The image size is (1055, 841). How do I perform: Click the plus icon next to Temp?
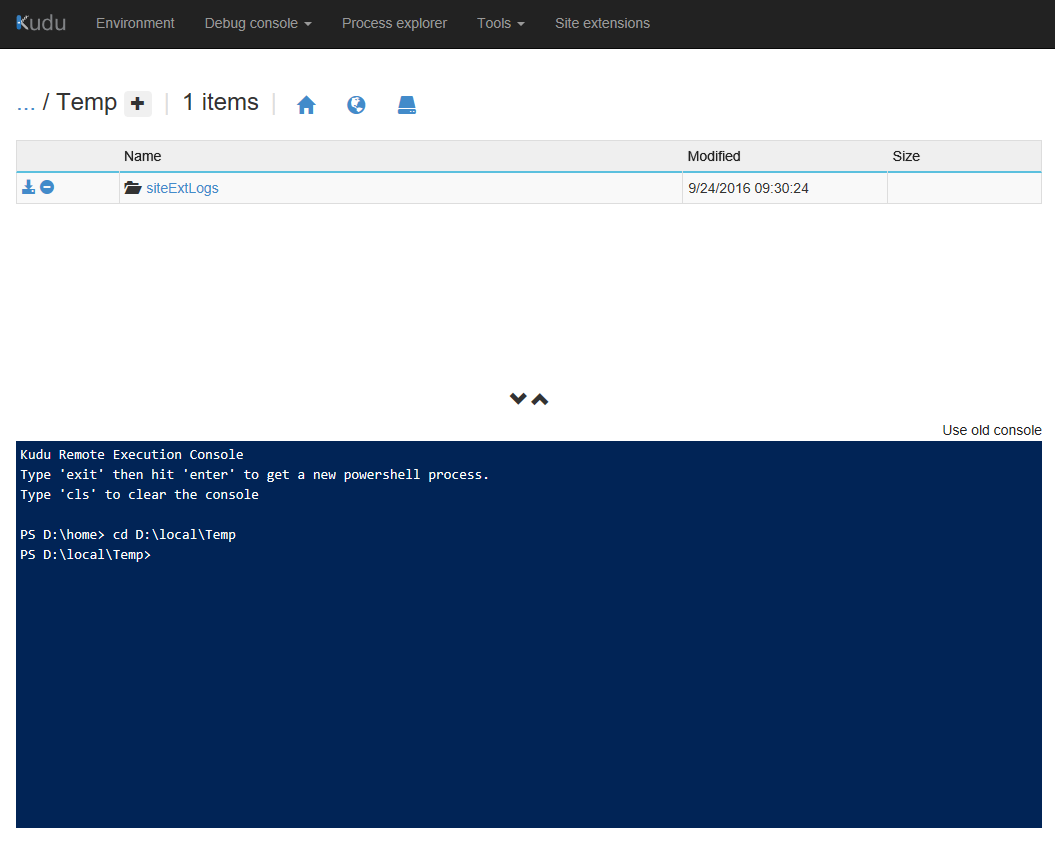tap(138, 103)
